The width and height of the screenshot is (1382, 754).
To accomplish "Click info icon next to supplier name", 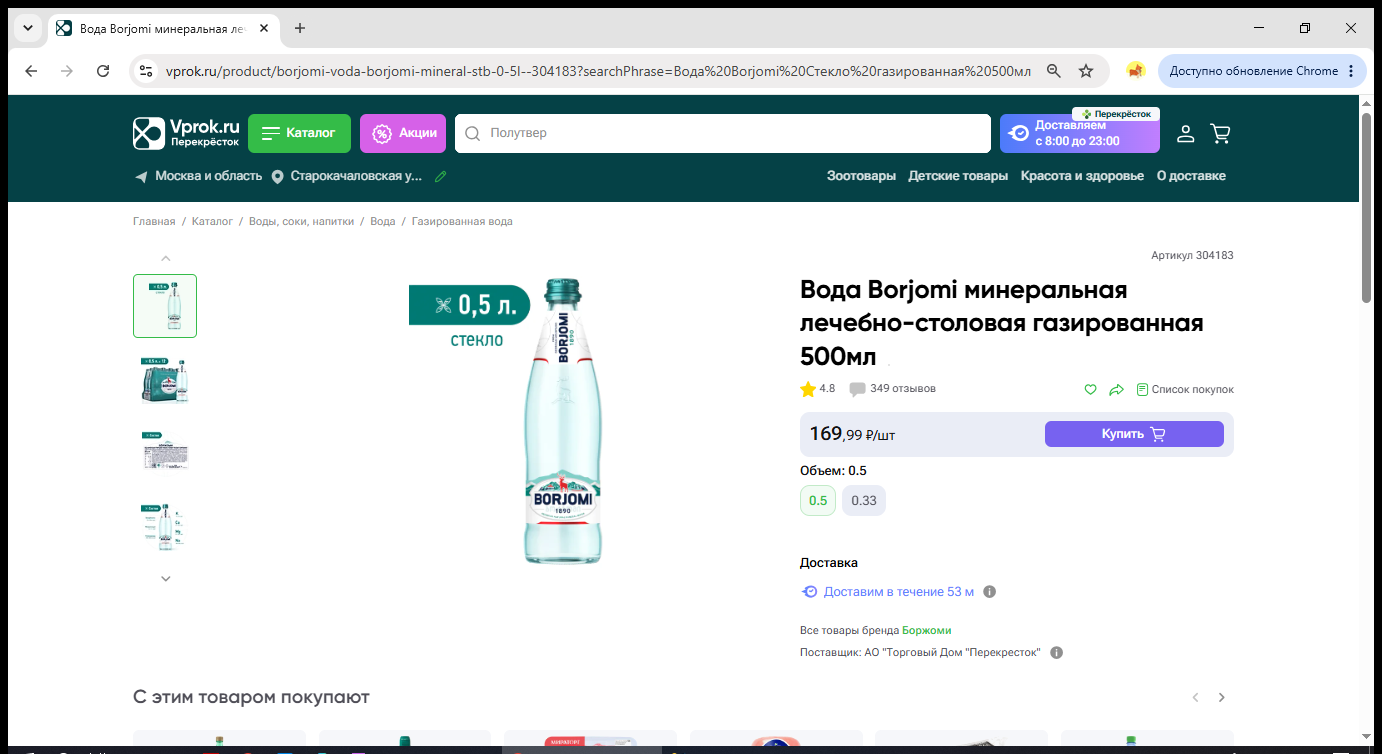I will tap(1057, 653).
